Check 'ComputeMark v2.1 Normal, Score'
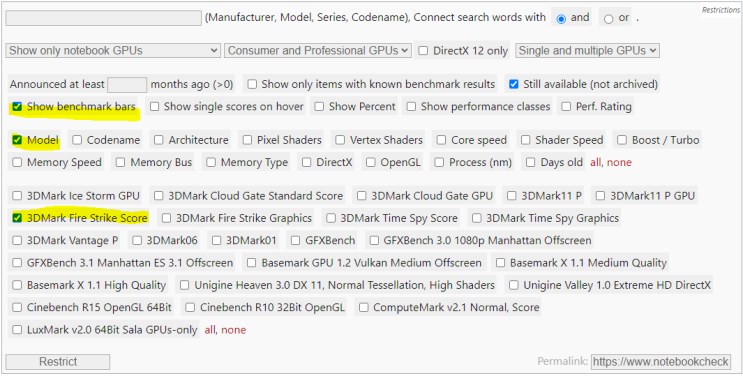Screen dimensions: 743x376 pos(363,307)
